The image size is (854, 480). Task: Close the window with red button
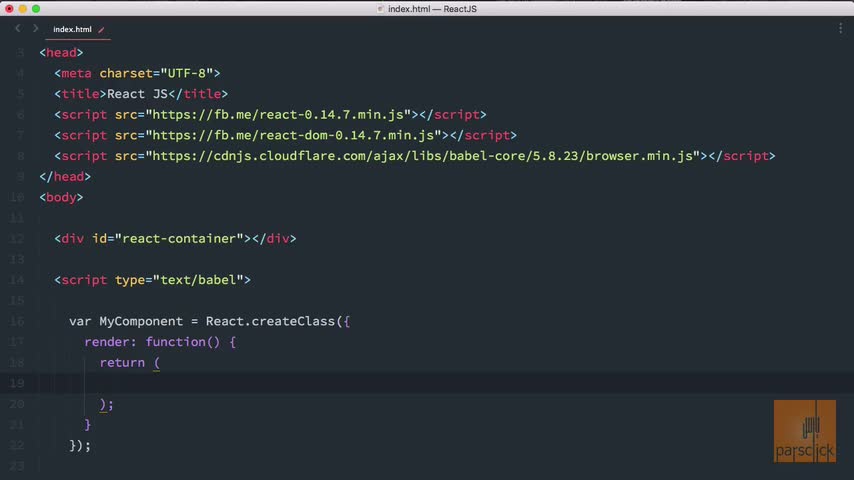point(9,9)
